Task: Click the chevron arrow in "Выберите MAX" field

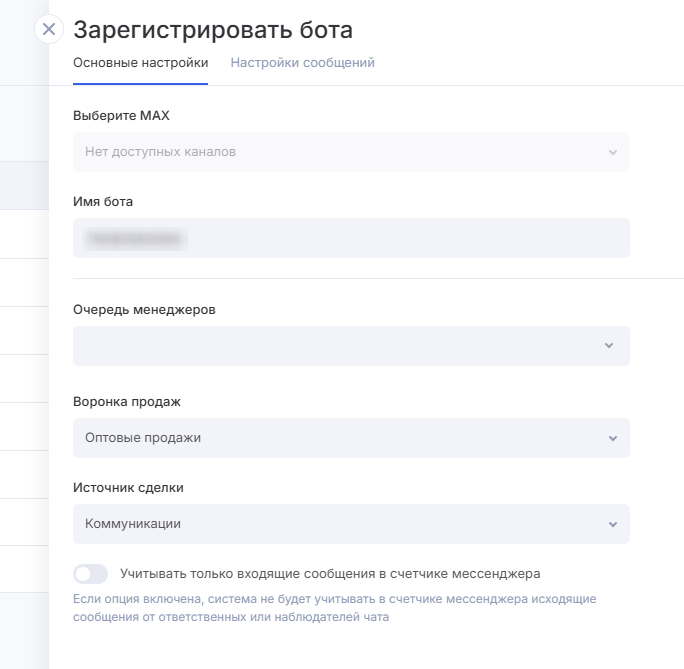Action: pos(612,152)
